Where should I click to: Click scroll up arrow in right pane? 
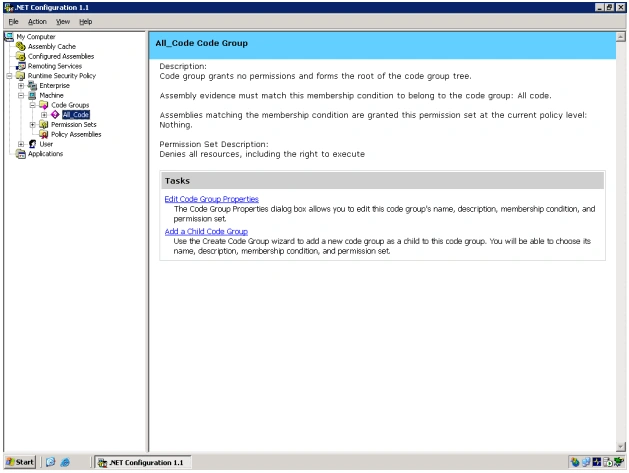click(621, 37)
